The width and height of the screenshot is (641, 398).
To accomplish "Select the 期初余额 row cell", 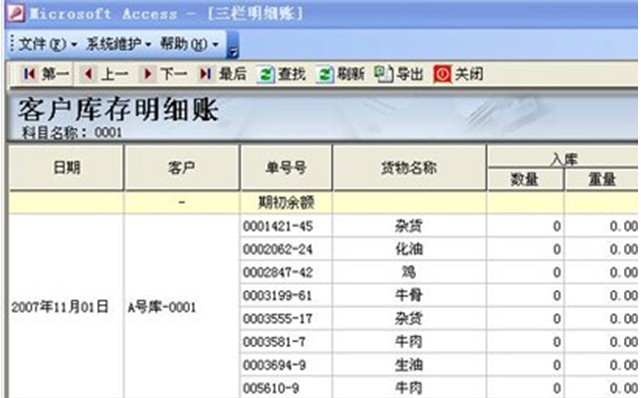I will (286, 202).
